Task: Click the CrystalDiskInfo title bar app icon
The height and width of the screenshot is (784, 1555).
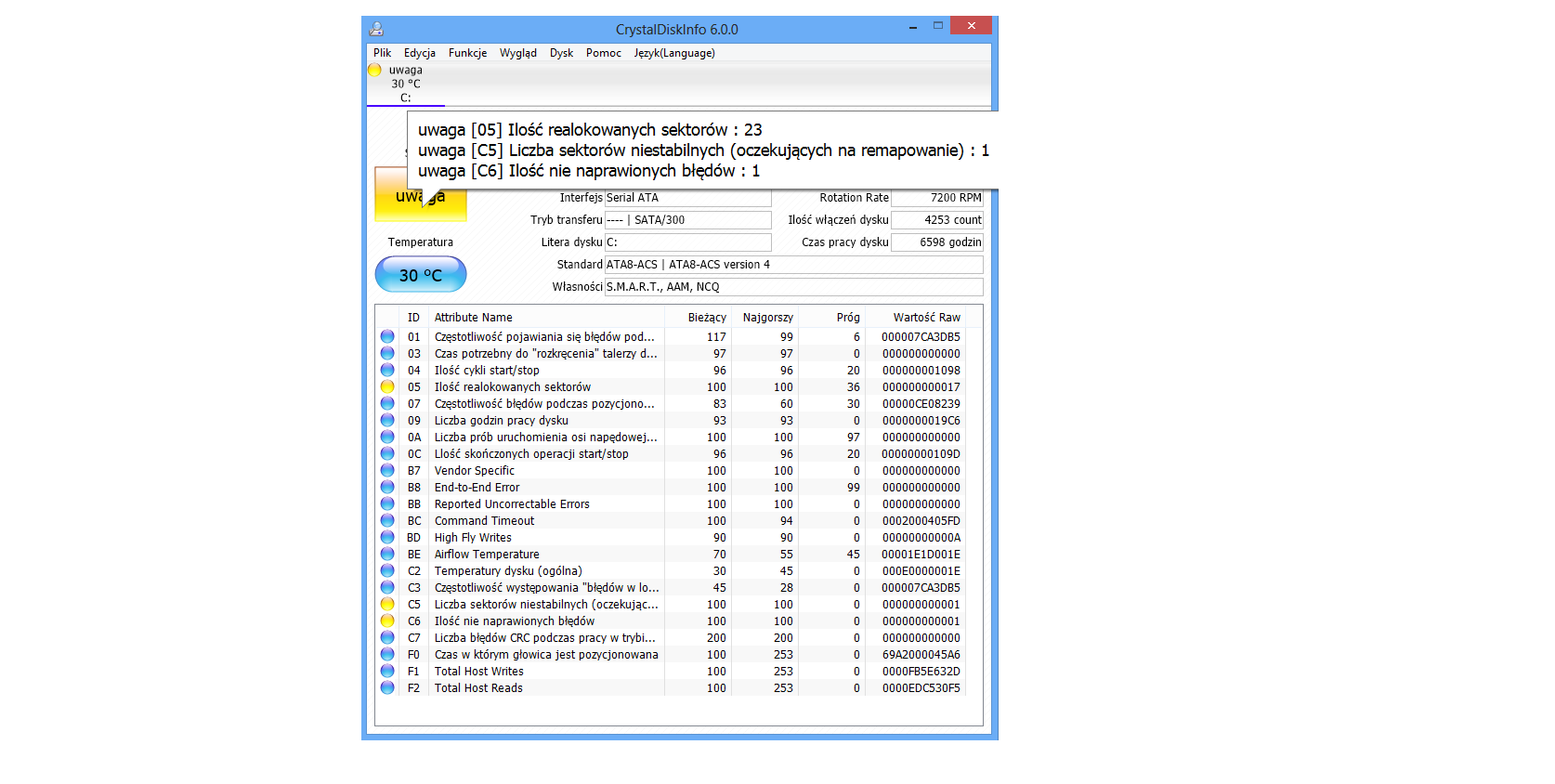Action: coord(376,29)
